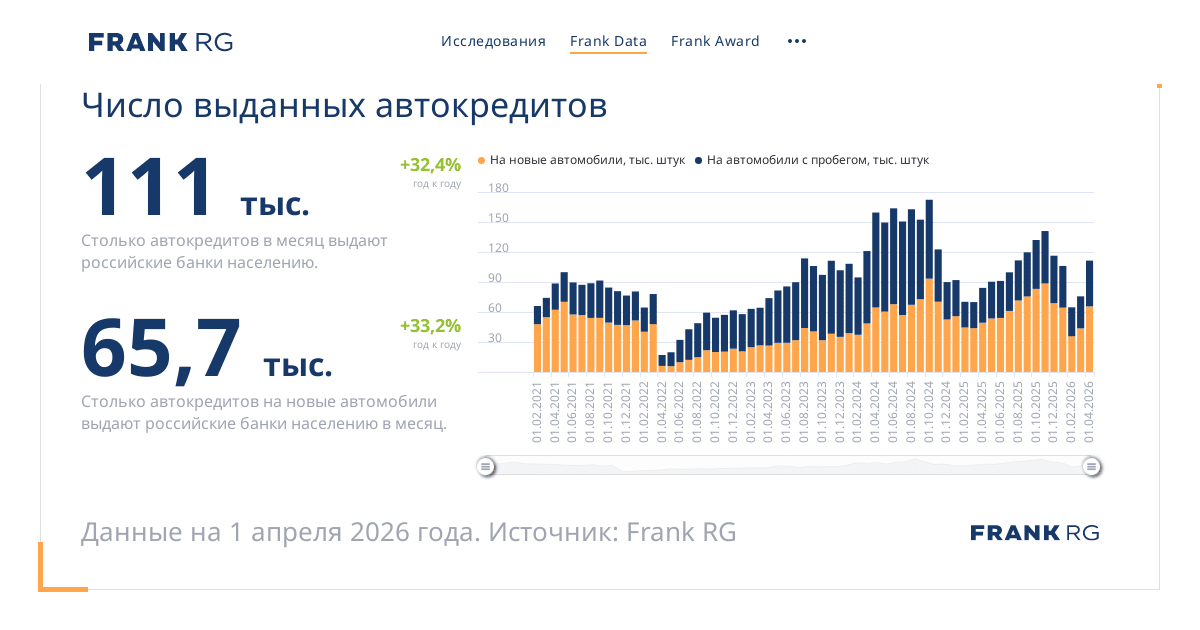The height and width of the screenshot is (630, 1200).
Task: Click the first bar for 01.02.2021
Action: 538,340
